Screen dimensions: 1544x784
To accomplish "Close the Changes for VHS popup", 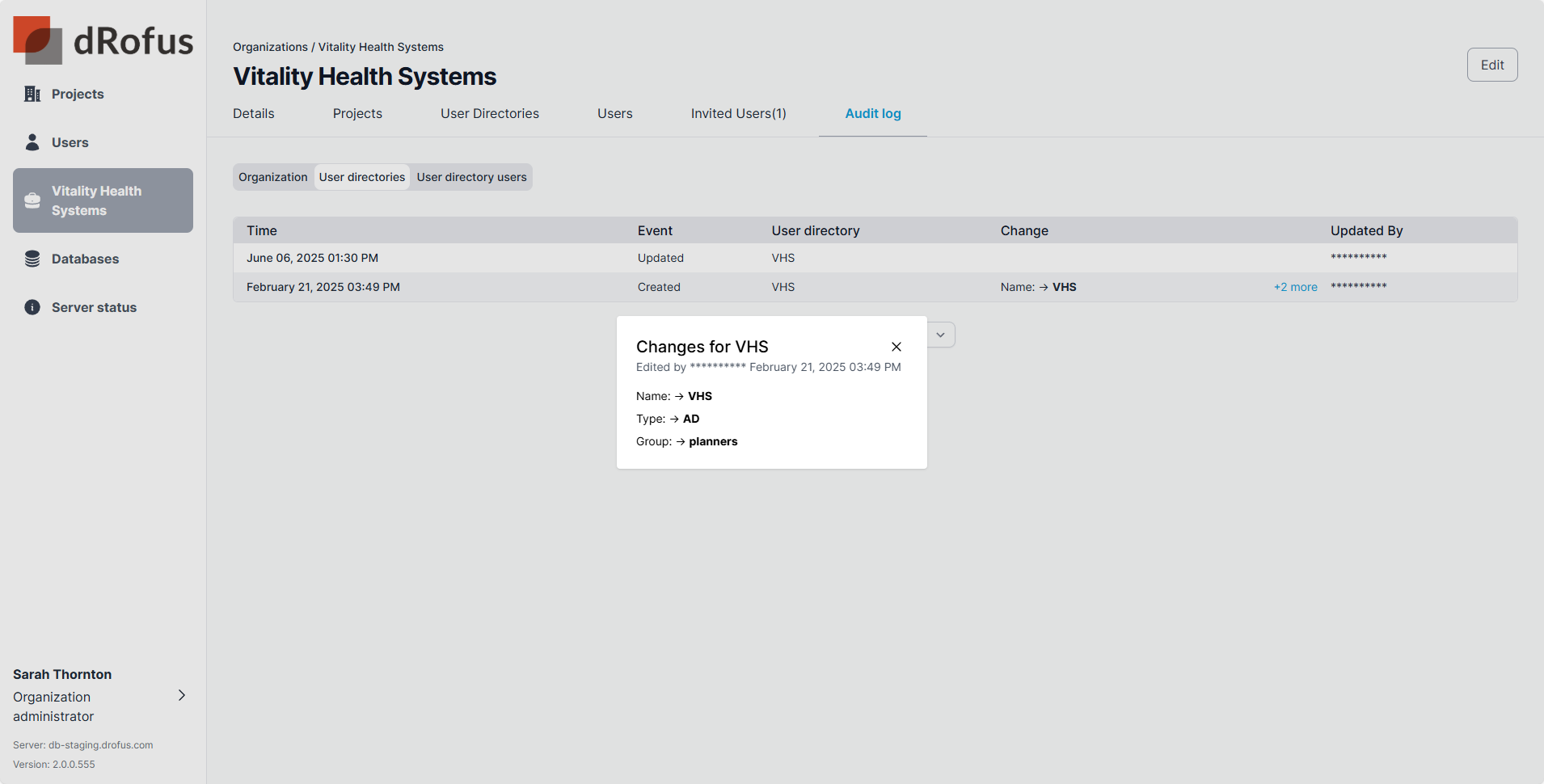I will pos(896,347).
